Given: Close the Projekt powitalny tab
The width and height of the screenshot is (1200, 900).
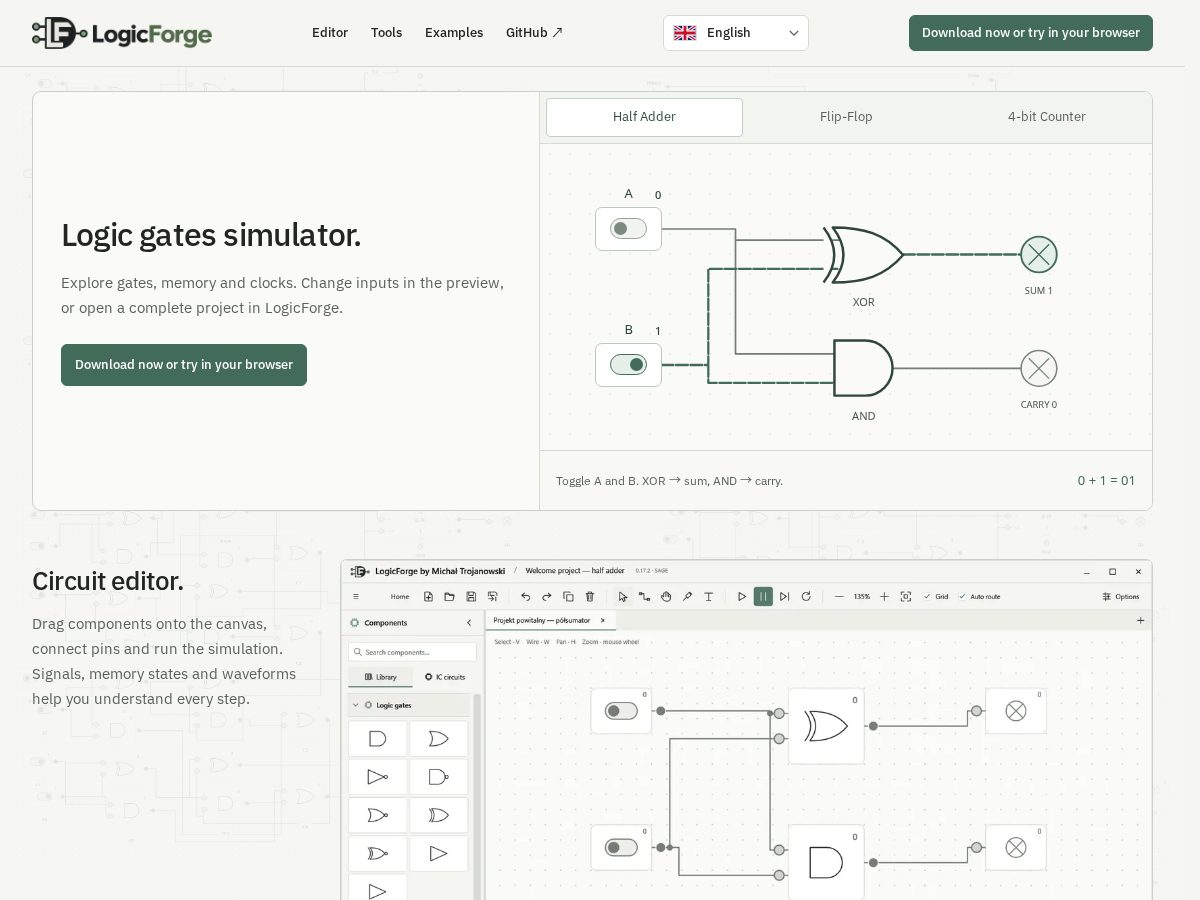Looking at the screenshot, I should pyautogui.click(x=602, y=621).
